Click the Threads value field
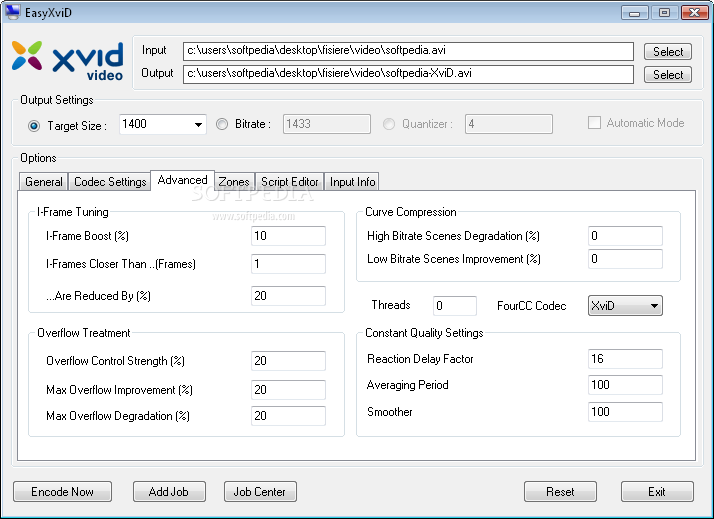 [455, 305]
